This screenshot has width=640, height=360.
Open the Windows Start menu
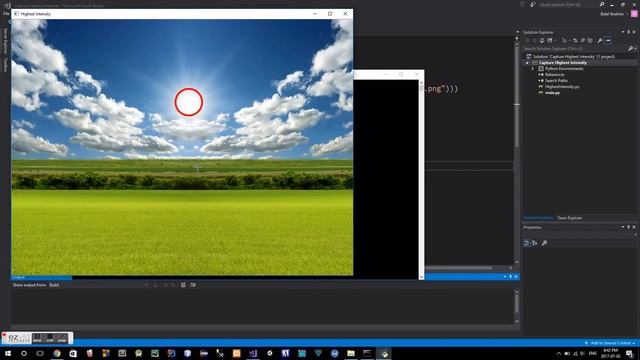click(8, 353)
